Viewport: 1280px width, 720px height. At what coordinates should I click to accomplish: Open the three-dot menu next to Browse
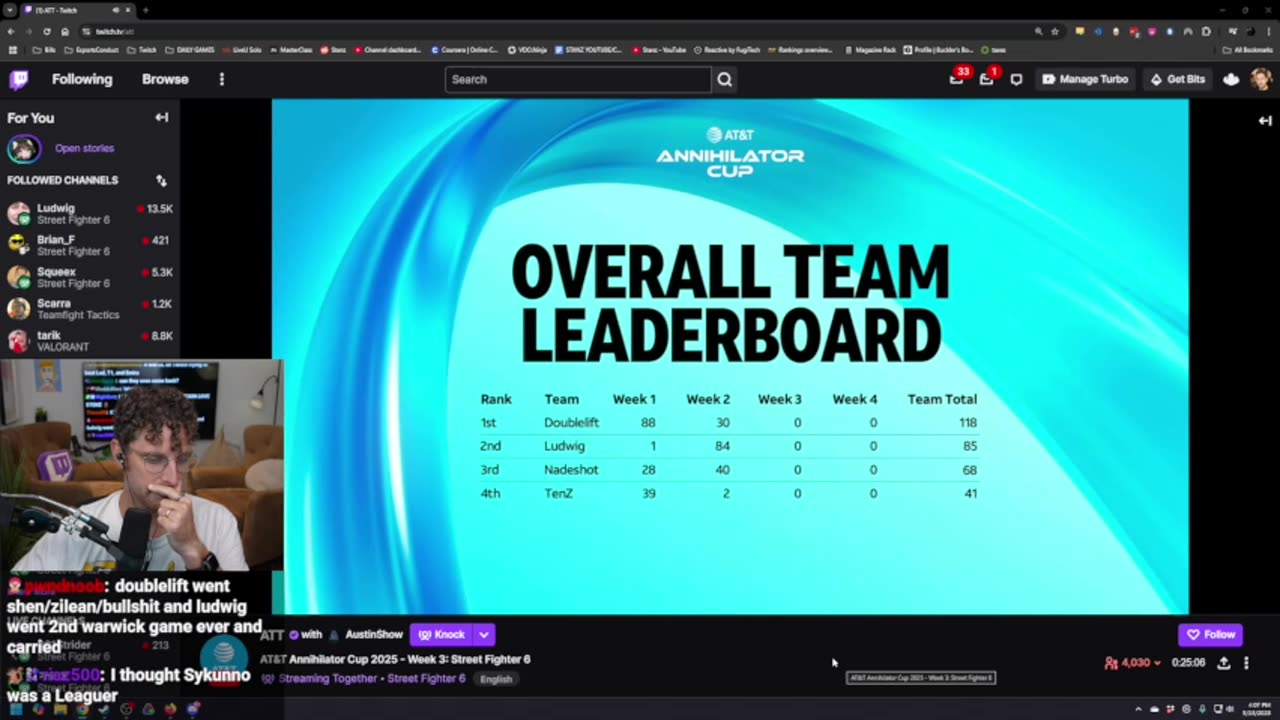pyautogui.click(x=222, y=79)
